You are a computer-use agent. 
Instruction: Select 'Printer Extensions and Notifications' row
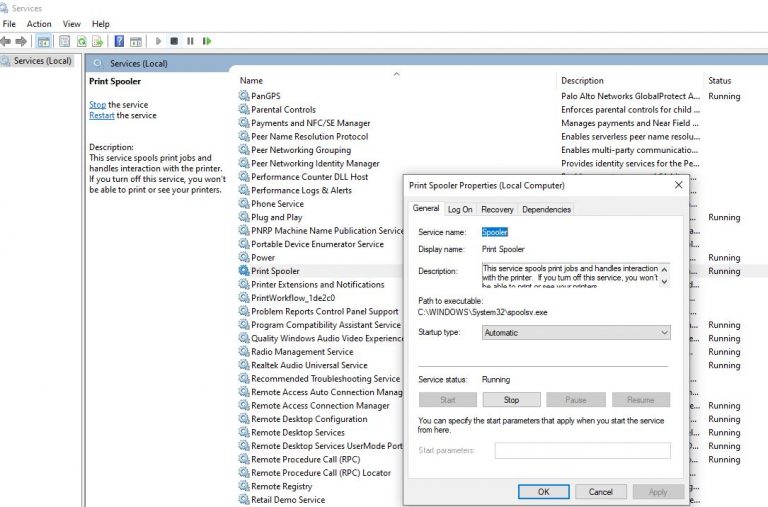(x=317, y=284)
